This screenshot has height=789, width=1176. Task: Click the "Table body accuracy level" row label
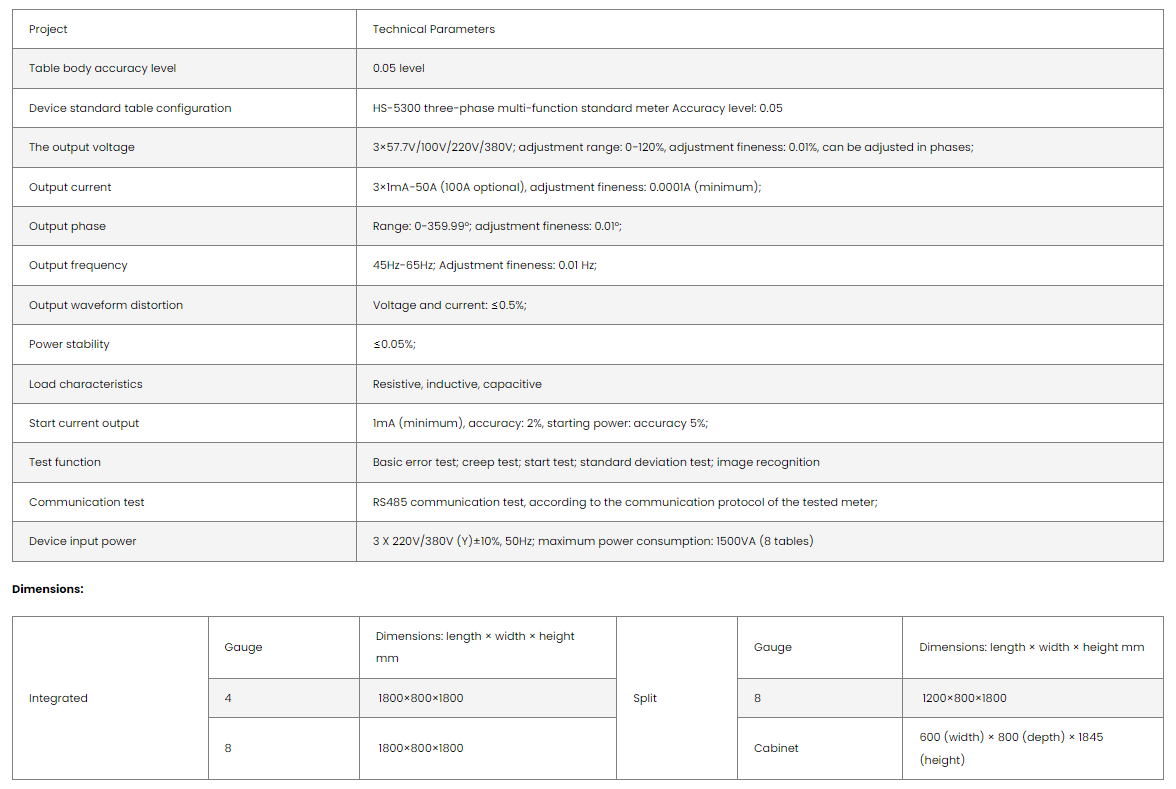pyautogui.click(x=103, y=68)
